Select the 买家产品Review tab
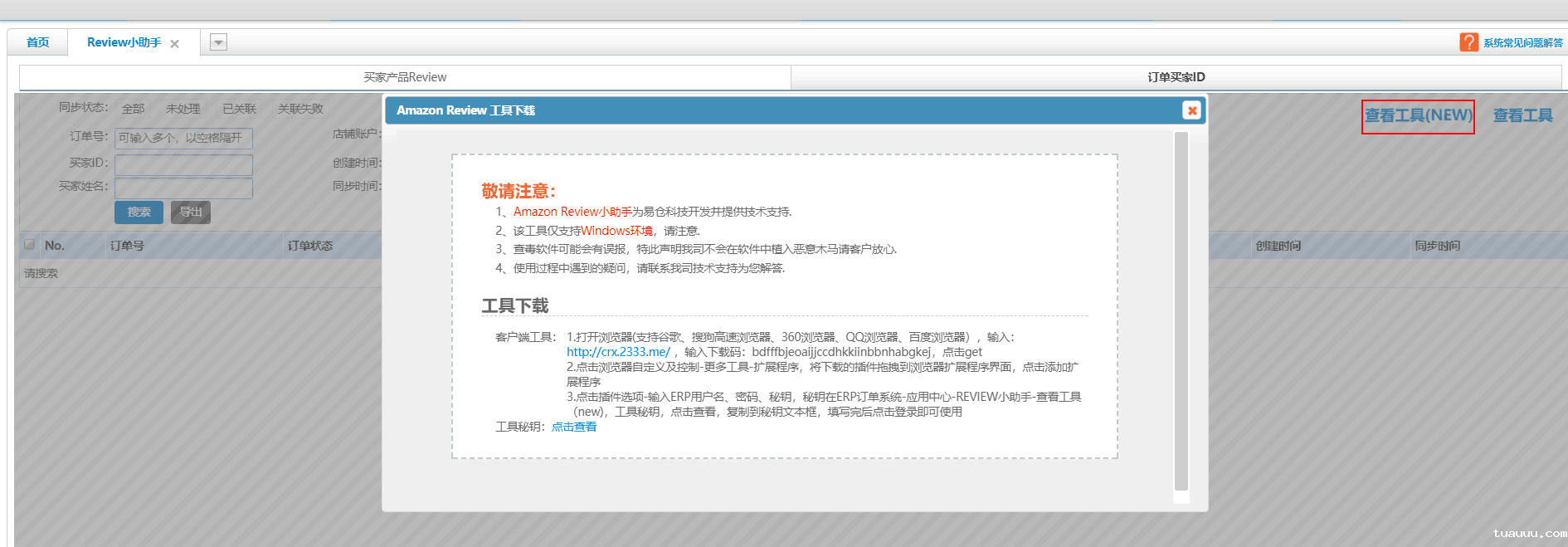1568x547 pixels. point(405,77)
